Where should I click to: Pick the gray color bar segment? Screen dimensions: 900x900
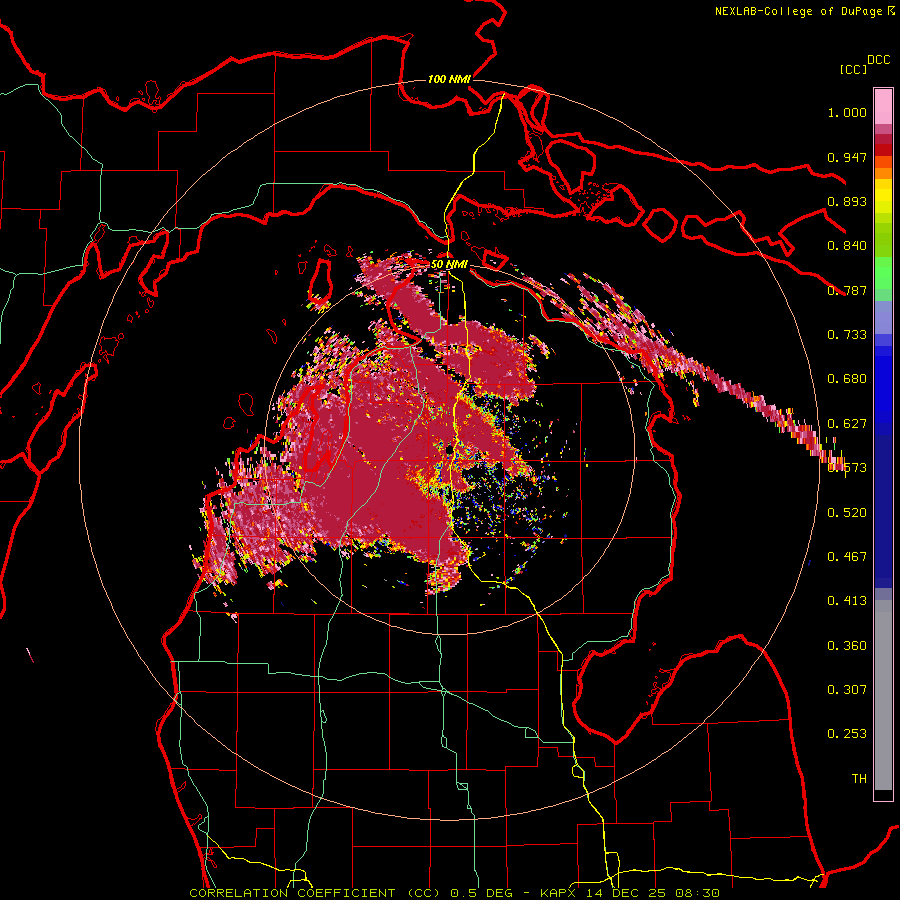883,695
